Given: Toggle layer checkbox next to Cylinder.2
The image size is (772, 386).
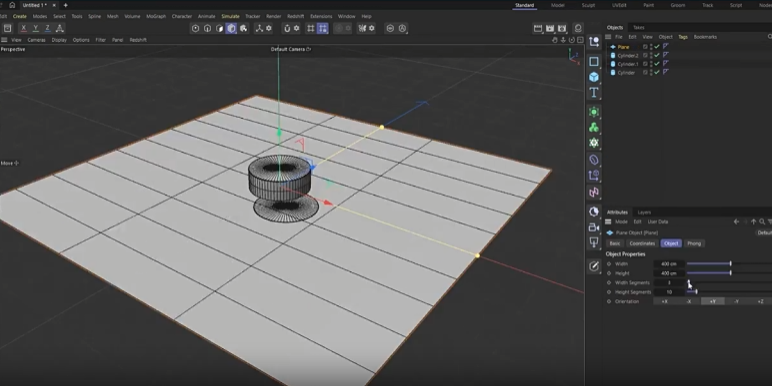Looking at the screenshot, I should [x=645, y=56].
